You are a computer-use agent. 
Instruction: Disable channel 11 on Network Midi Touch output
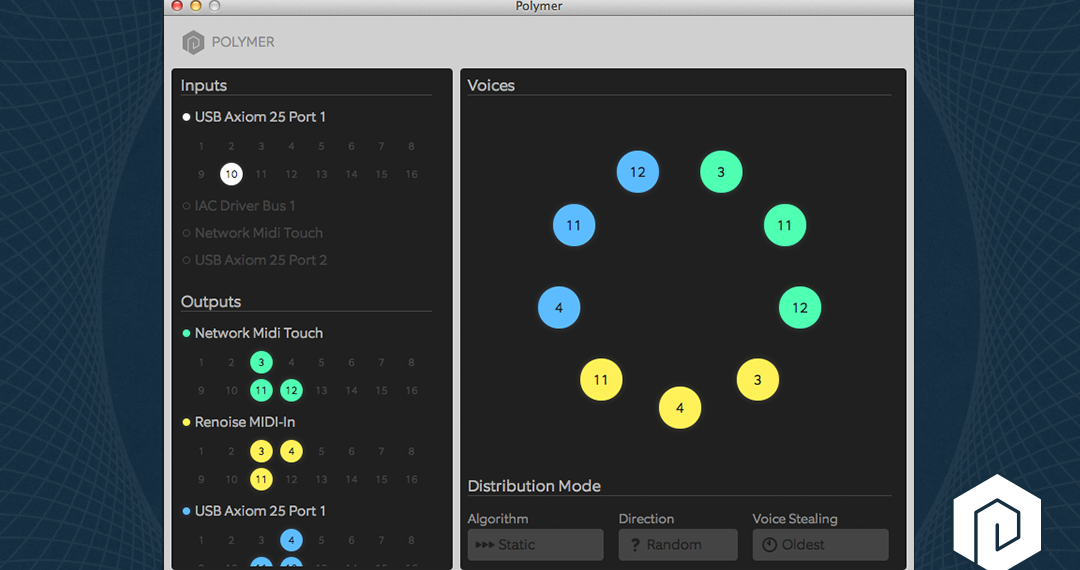click(x=261, y=390)
